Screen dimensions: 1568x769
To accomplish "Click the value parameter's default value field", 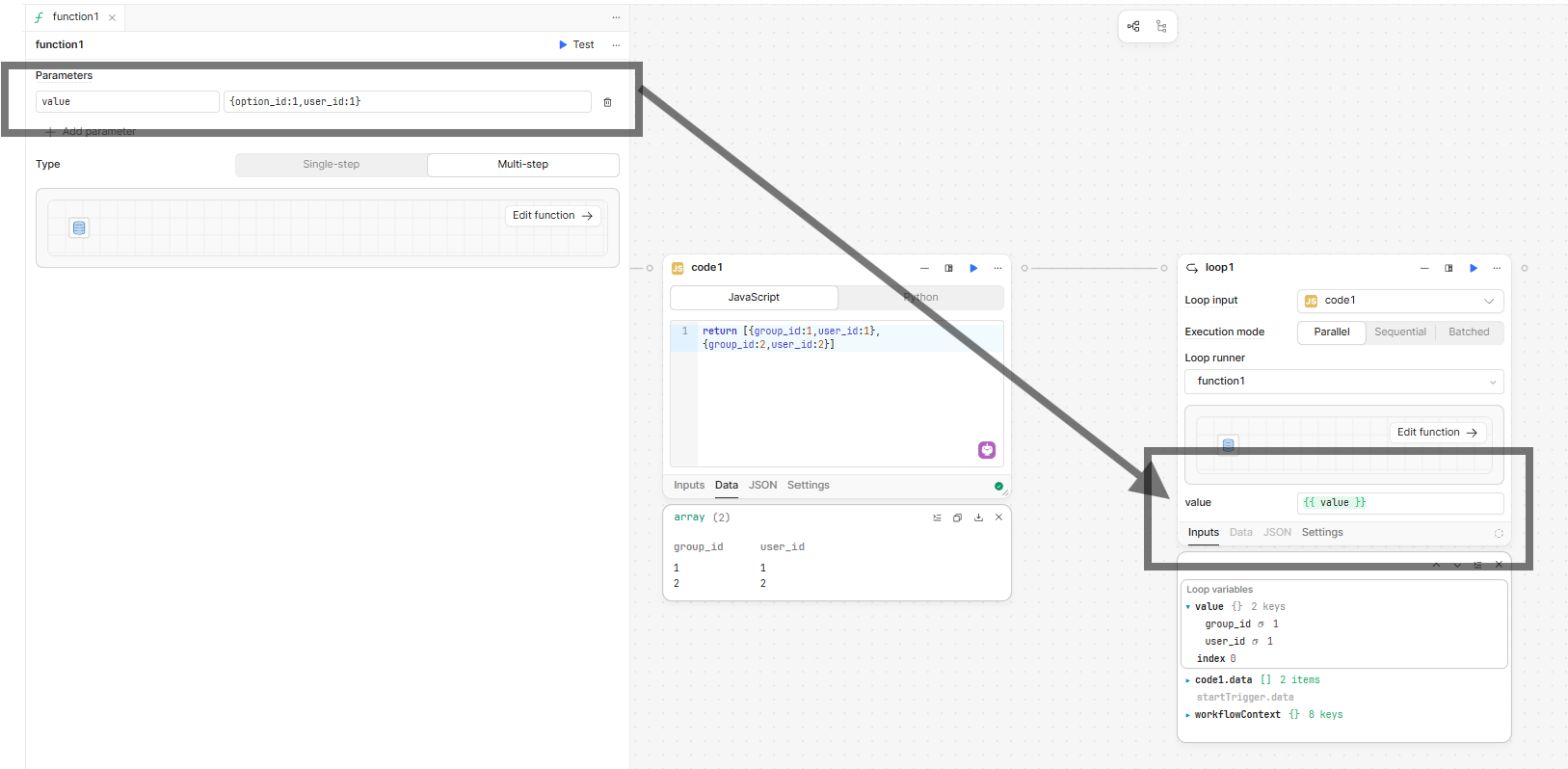I will (x=407, y=102).
